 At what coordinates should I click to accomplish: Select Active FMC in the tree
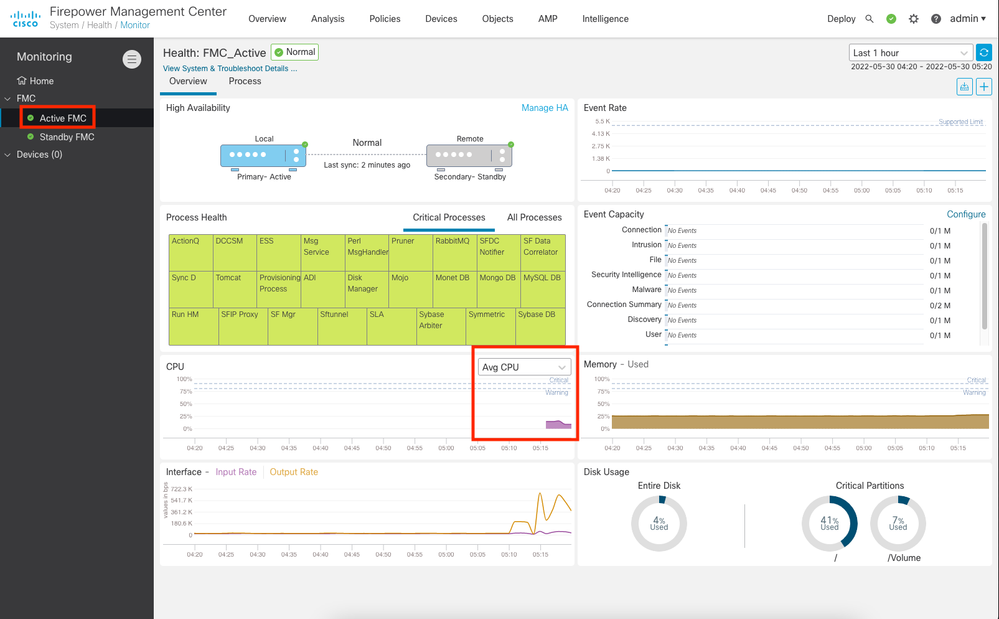click(x=62, y=118)
